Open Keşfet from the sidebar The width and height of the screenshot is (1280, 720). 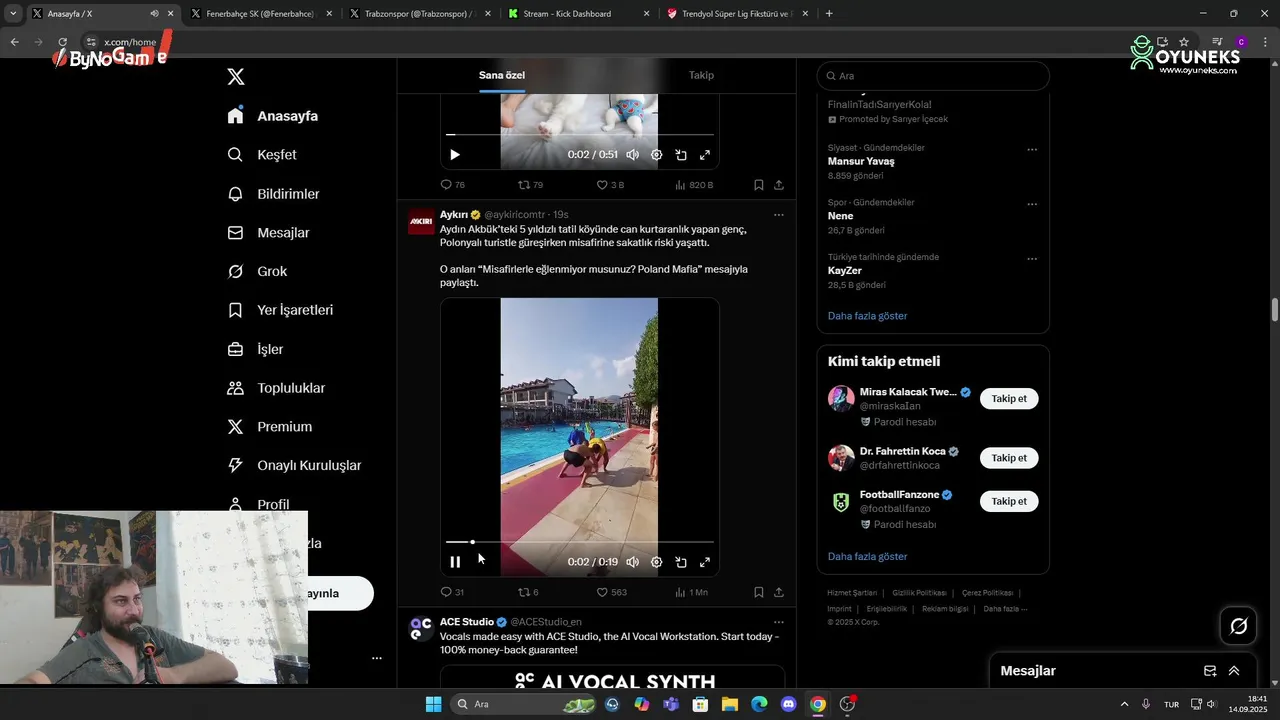261,155
